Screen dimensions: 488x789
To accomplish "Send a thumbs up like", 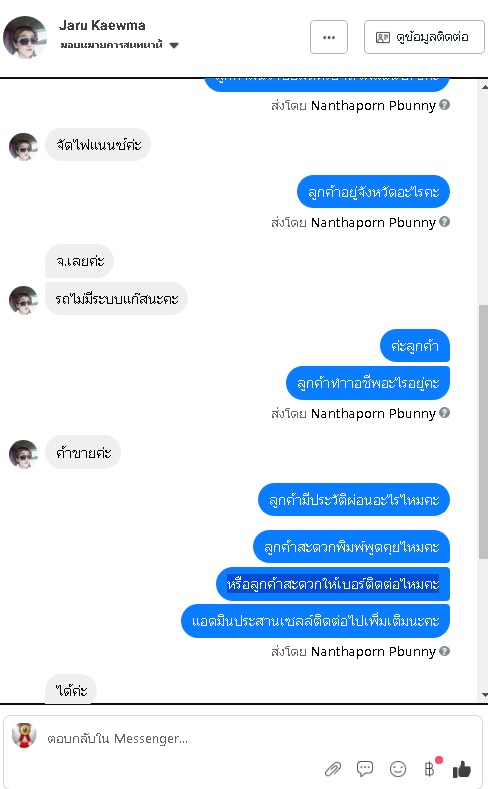I will click(461, 768).
